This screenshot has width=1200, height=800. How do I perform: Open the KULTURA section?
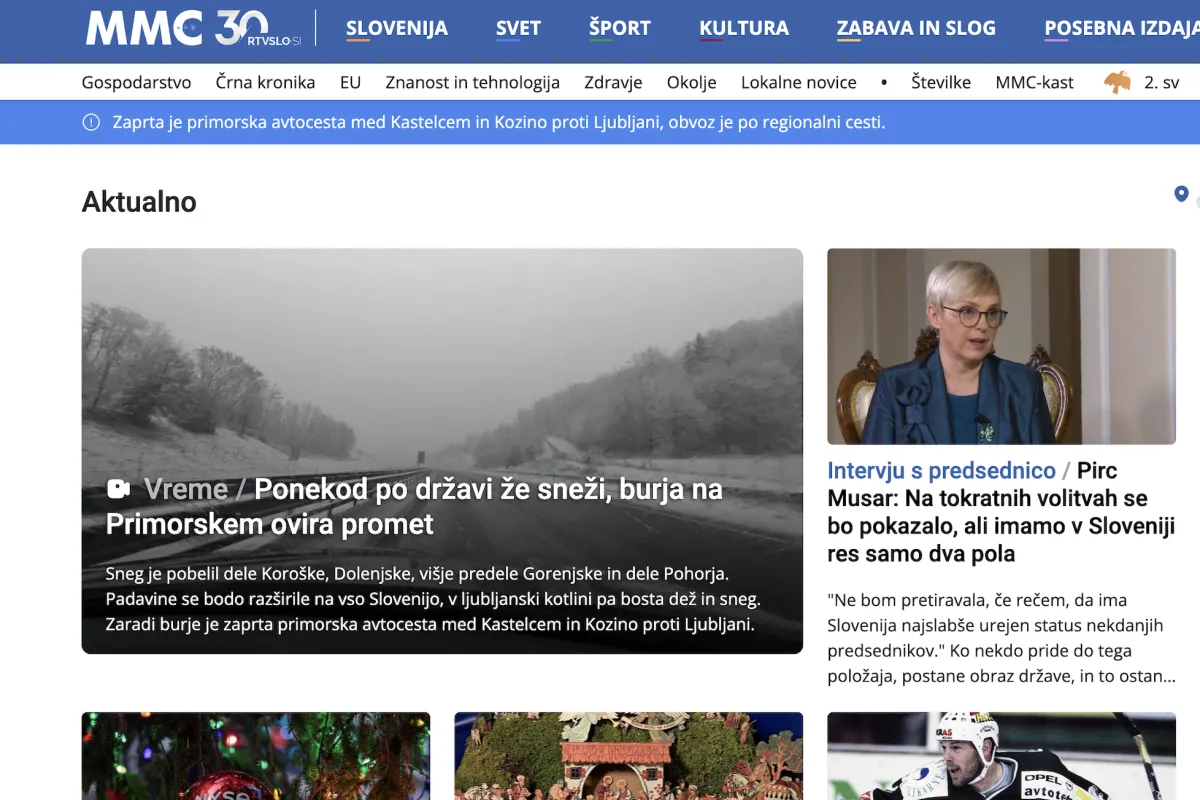click(x=744, y=28)
